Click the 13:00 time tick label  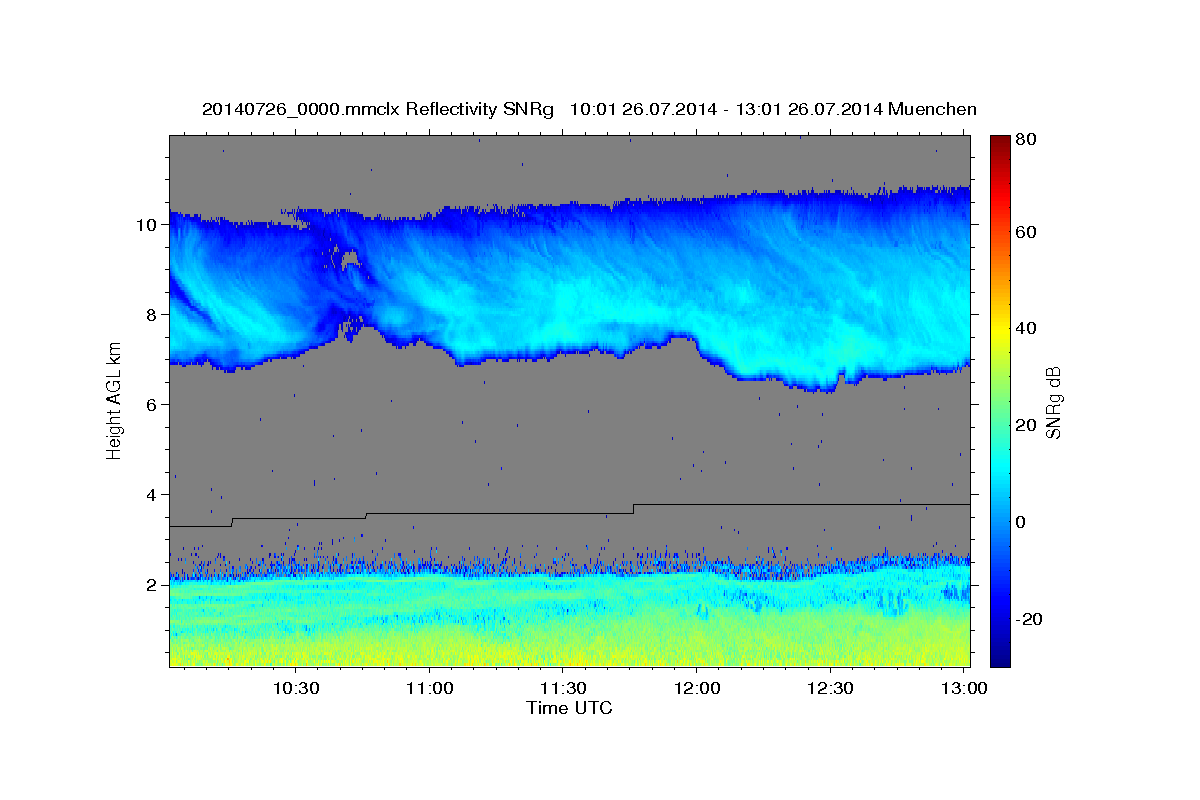click(964, 688)
